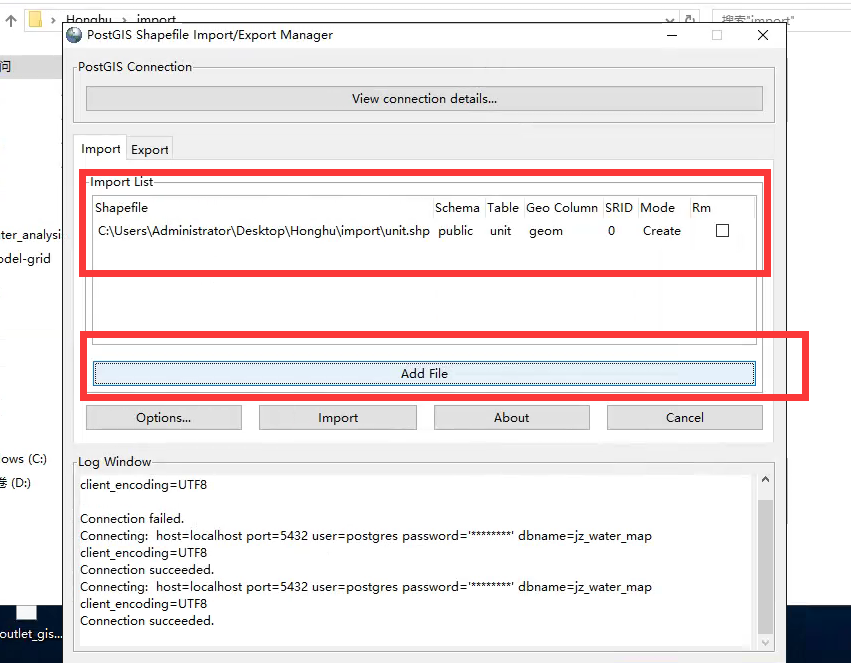
Task: Select the unit.shp shapefile path cell
Action: pos(264,231)
